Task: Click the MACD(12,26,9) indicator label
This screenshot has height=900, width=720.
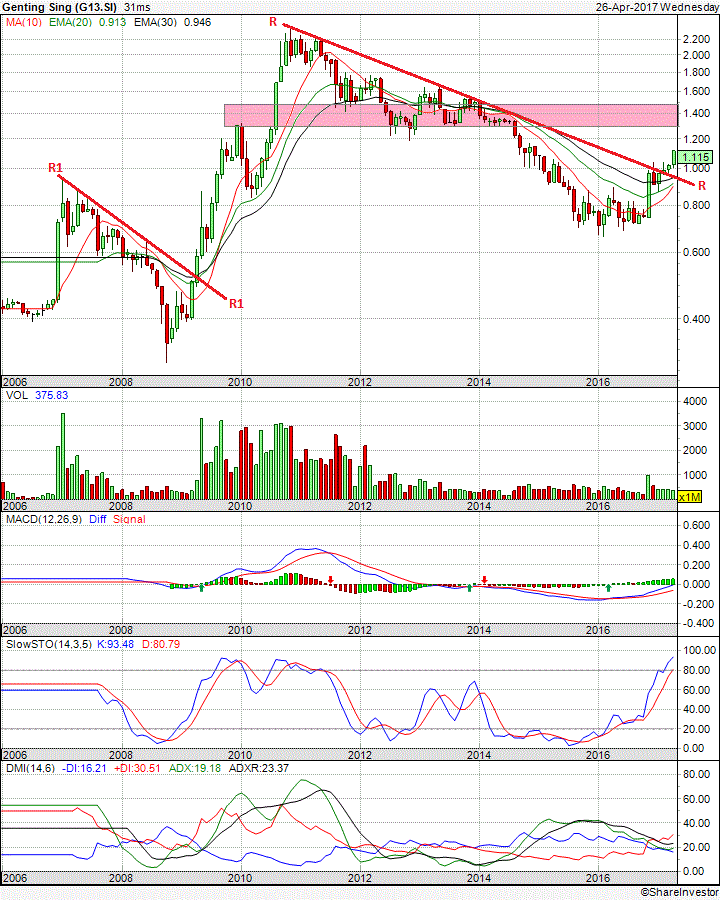Action: tap(44, 519)
